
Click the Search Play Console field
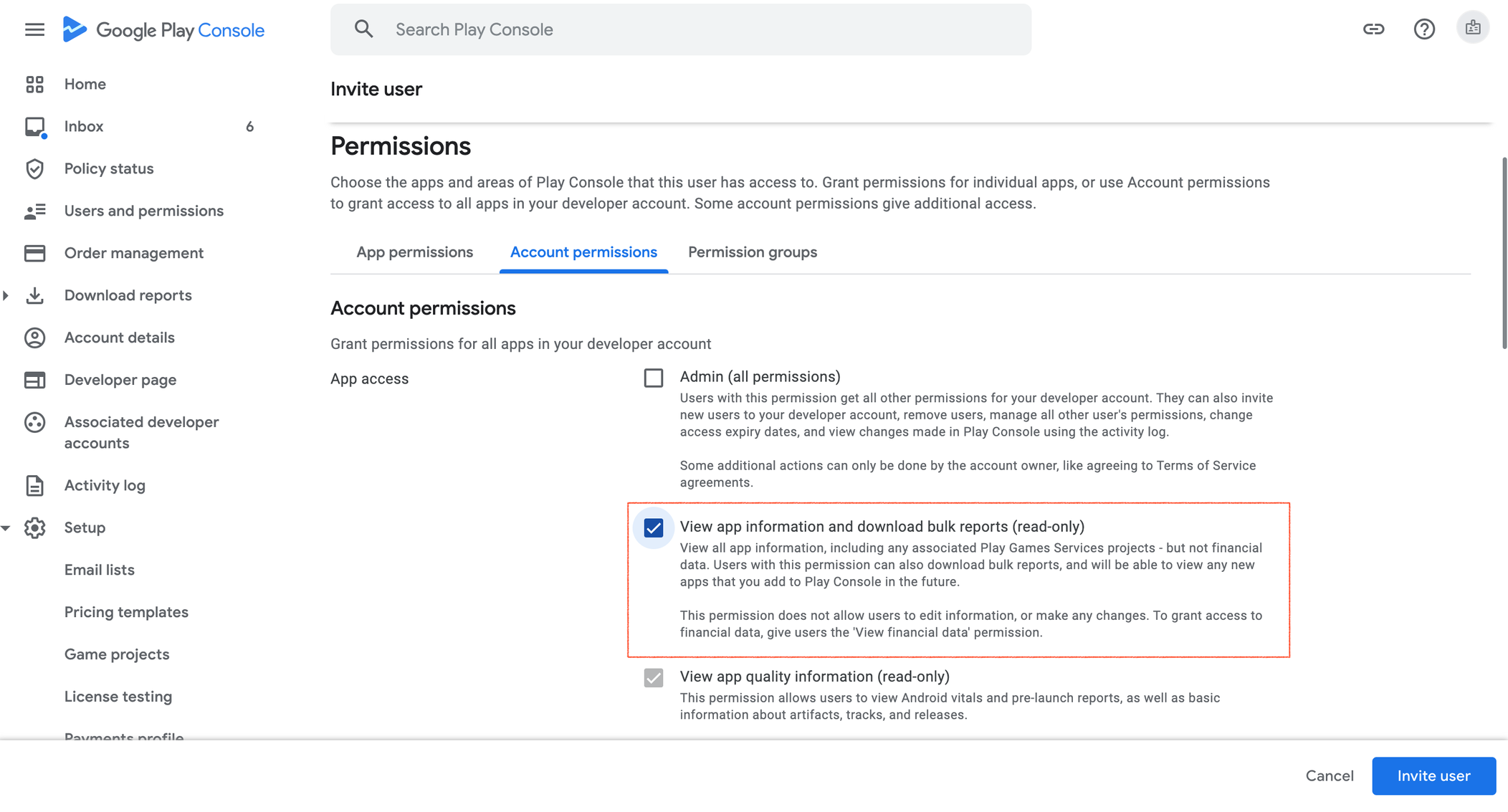680,29
